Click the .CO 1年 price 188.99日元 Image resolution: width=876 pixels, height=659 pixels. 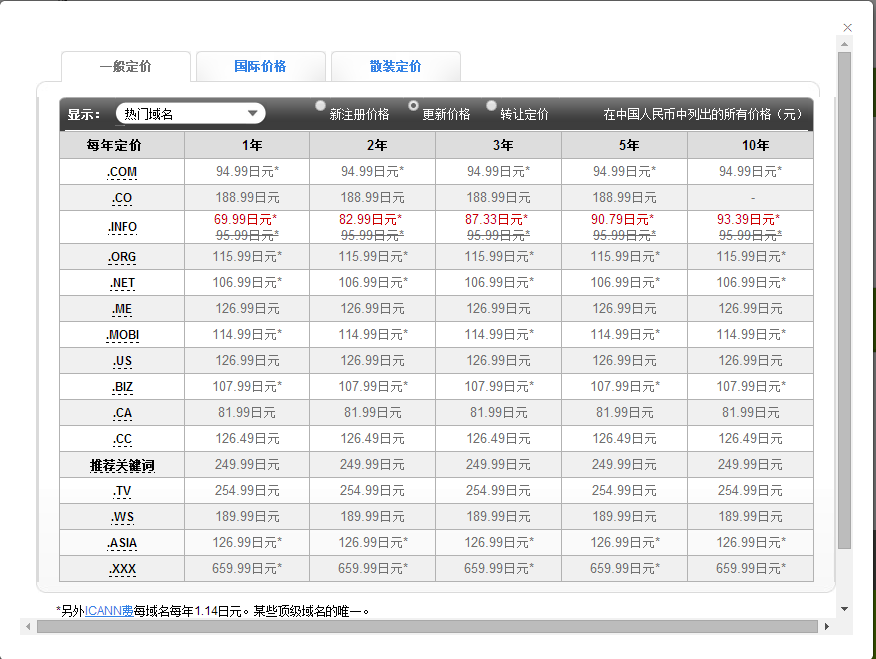tap(247, 198)
